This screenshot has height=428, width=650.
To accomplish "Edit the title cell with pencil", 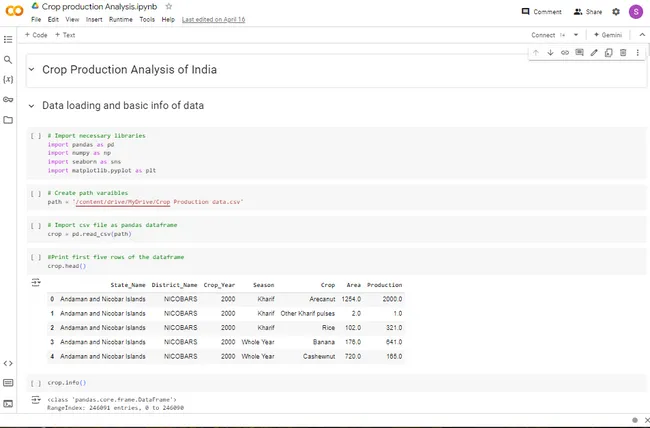I will tap(594, 53).
